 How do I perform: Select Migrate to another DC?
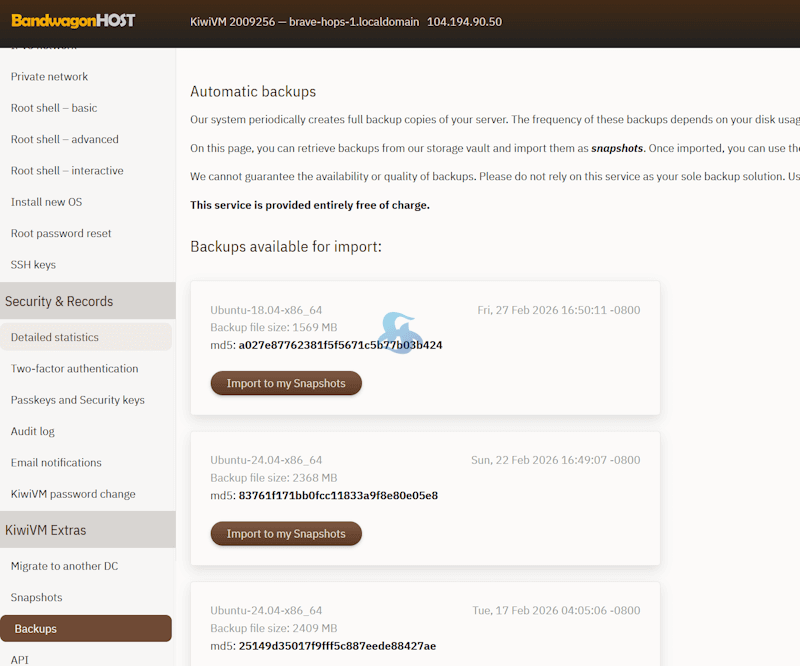pyautogui.click(x=64, y=566)
